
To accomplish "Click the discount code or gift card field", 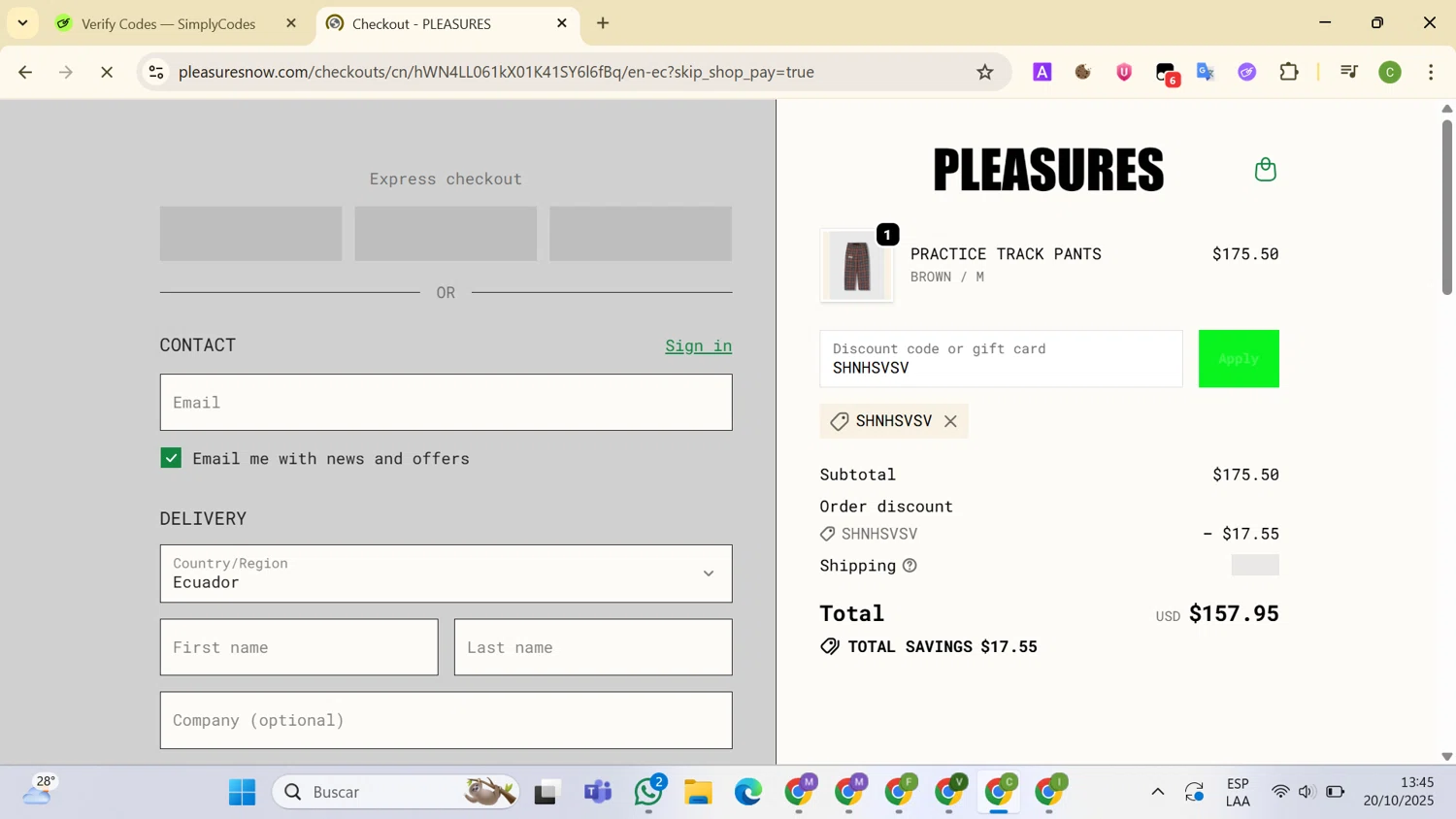I will pyautogui.click(x=1001, y=359).
